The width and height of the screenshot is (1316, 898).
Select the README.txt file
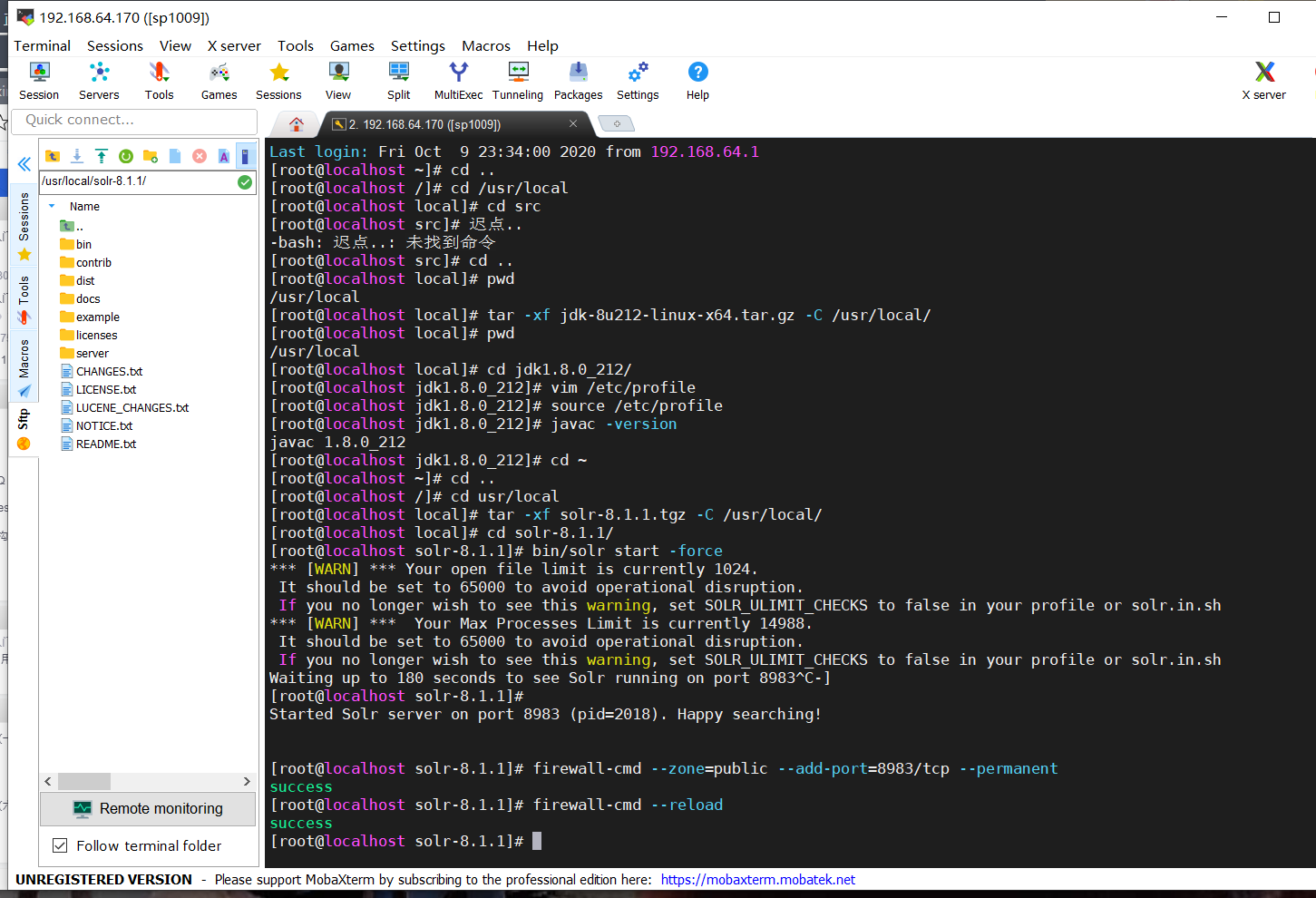click(x=99, y=444)
